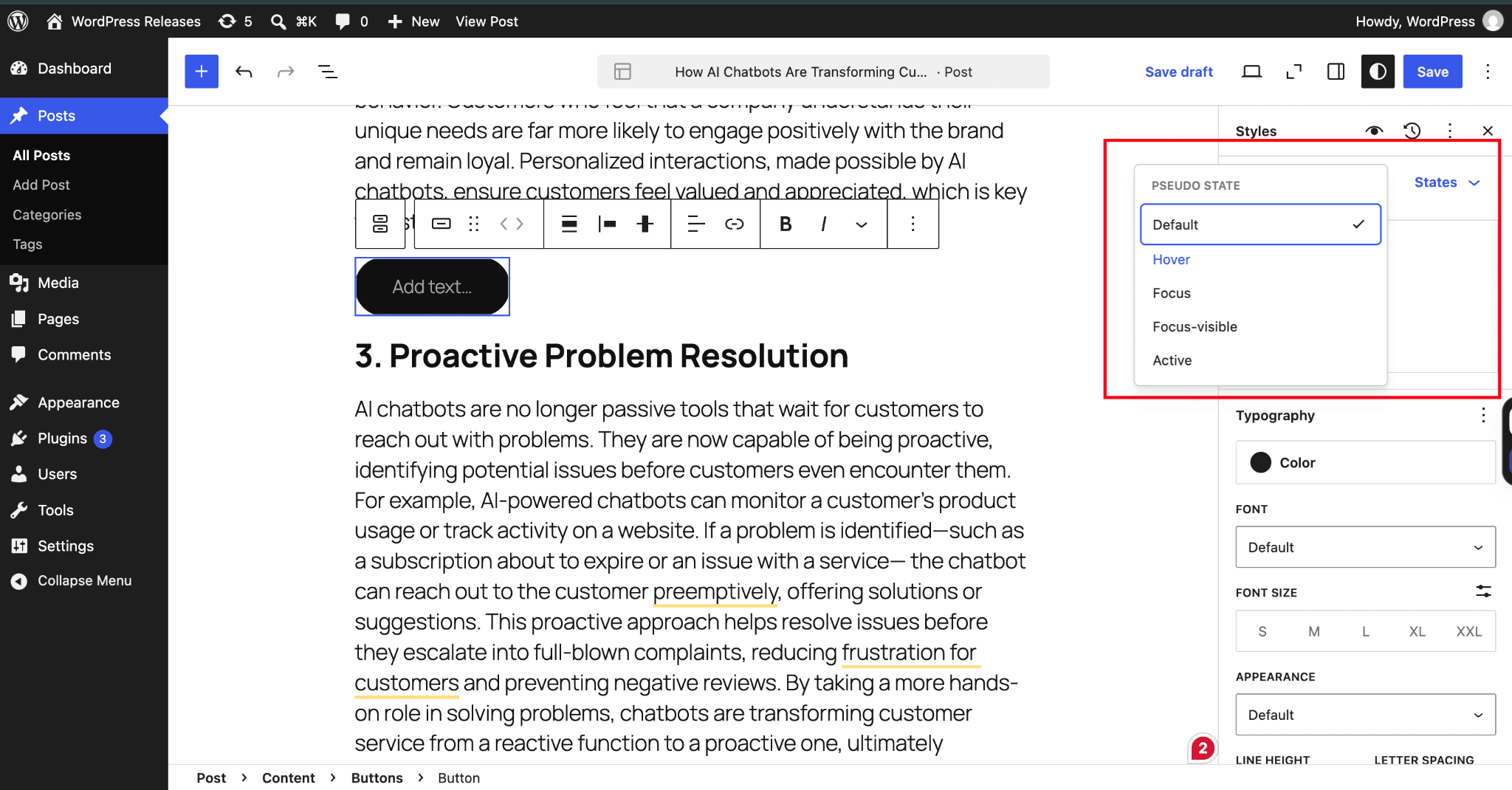Viewport: 1512px width, 790px height.
Task: Toggle style book eye icon
Action: pos(1374,131)
